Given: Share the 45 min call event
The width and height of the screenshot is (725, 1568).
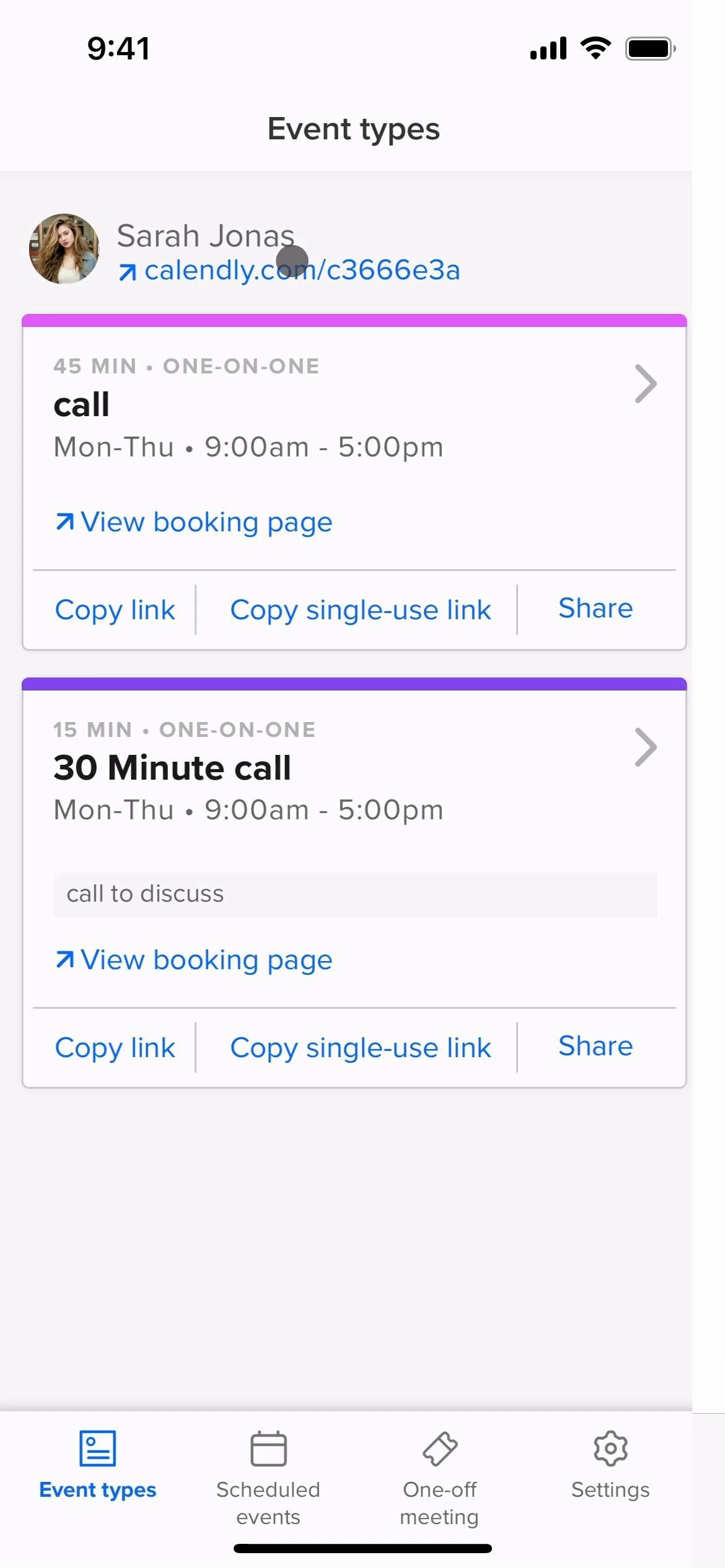Looking at the screenshot, I should [x=595, y=609].
